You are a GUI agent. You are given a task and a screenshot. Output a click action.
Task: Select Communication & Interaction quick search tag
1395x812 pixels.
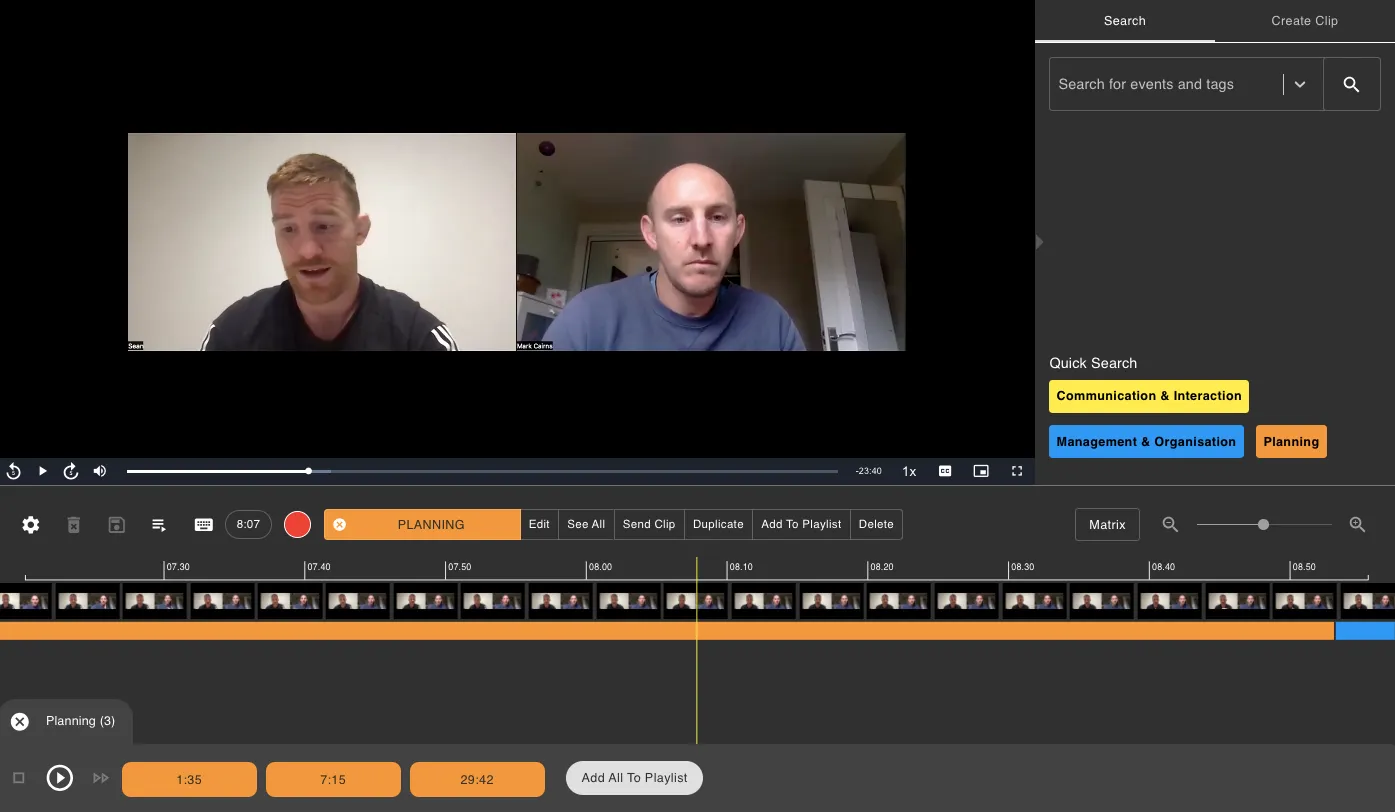coord(1148,396)
